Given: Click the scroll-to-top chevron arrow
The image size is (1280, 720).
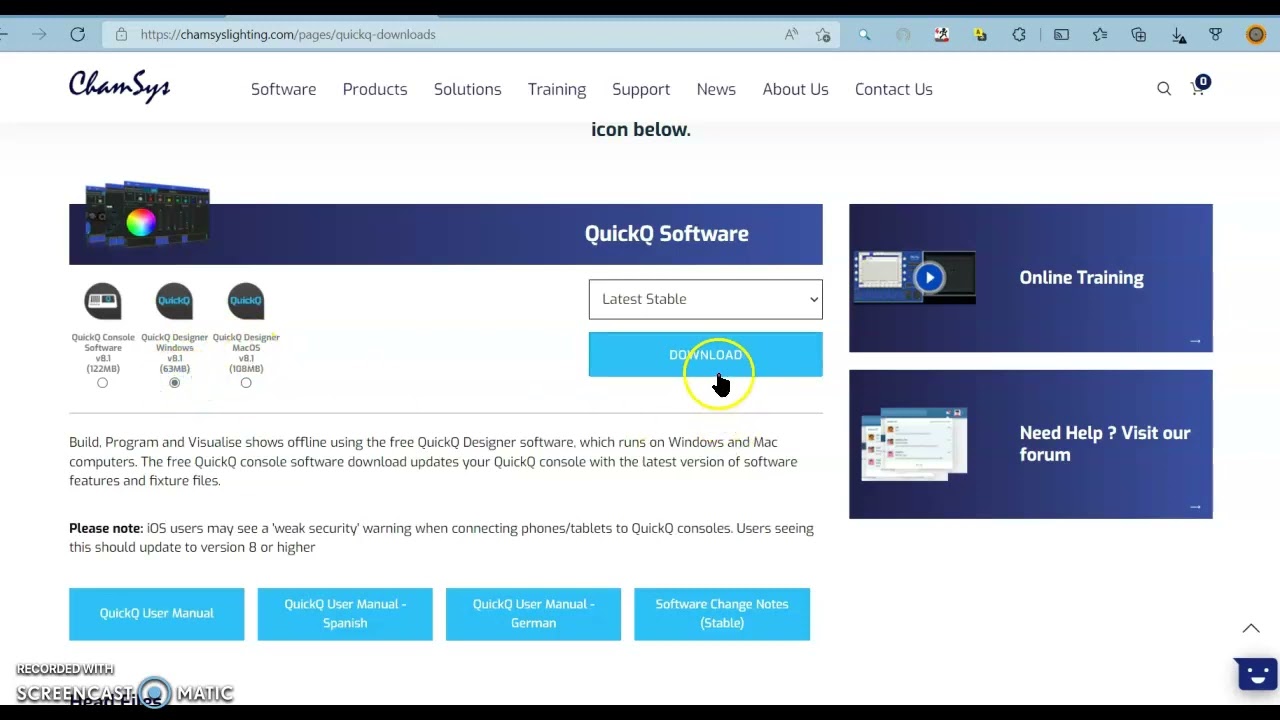Looking at the screenshot, I should pyautogui.click(x=1251, y=628).
